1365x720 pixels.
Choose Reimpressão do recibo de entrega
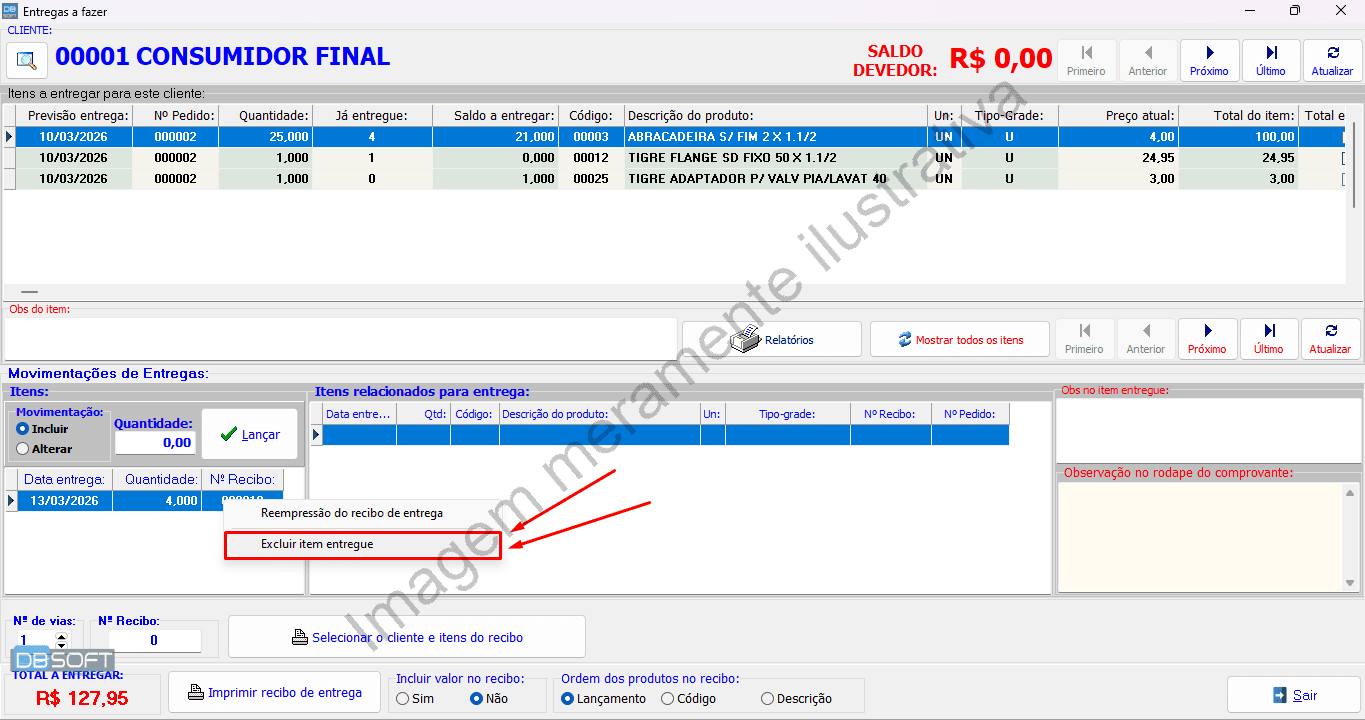click(351, 513)
